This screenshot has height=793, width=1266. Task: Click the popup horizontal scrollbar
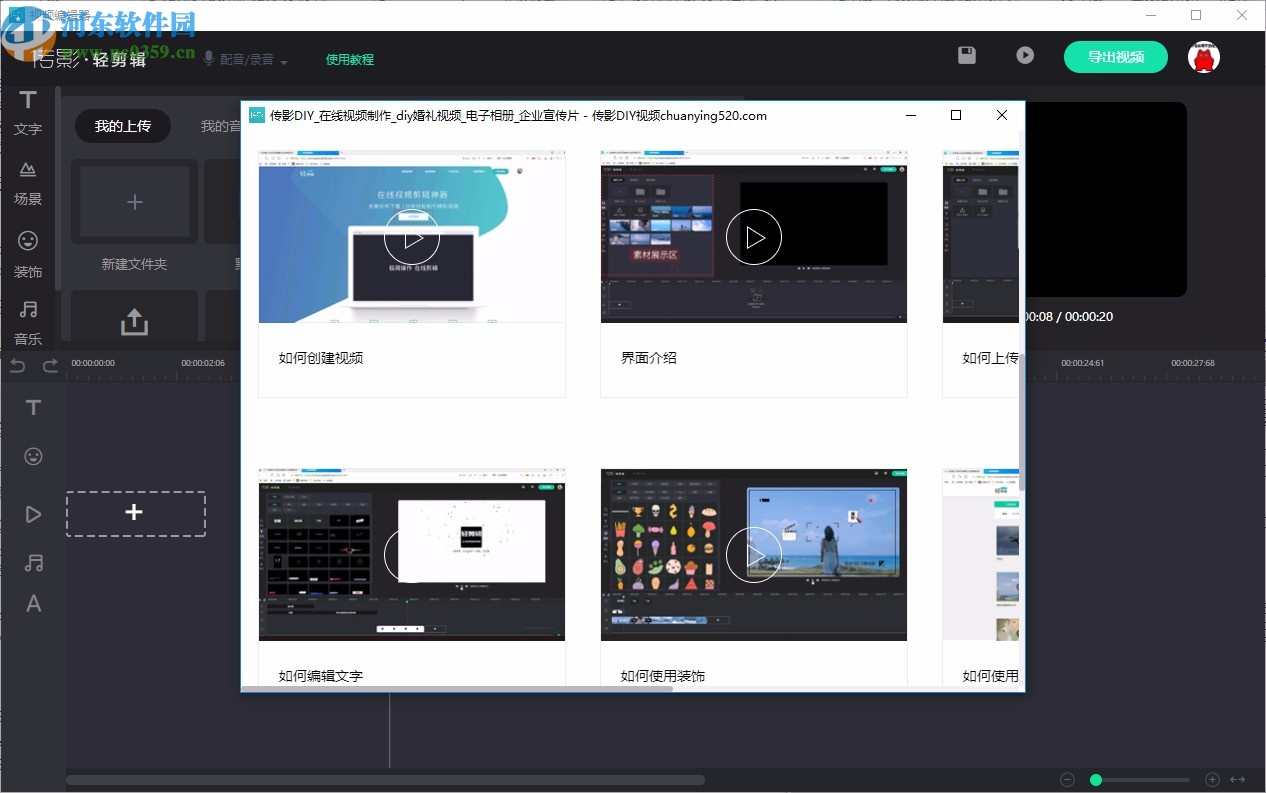[x=457, y=688]
